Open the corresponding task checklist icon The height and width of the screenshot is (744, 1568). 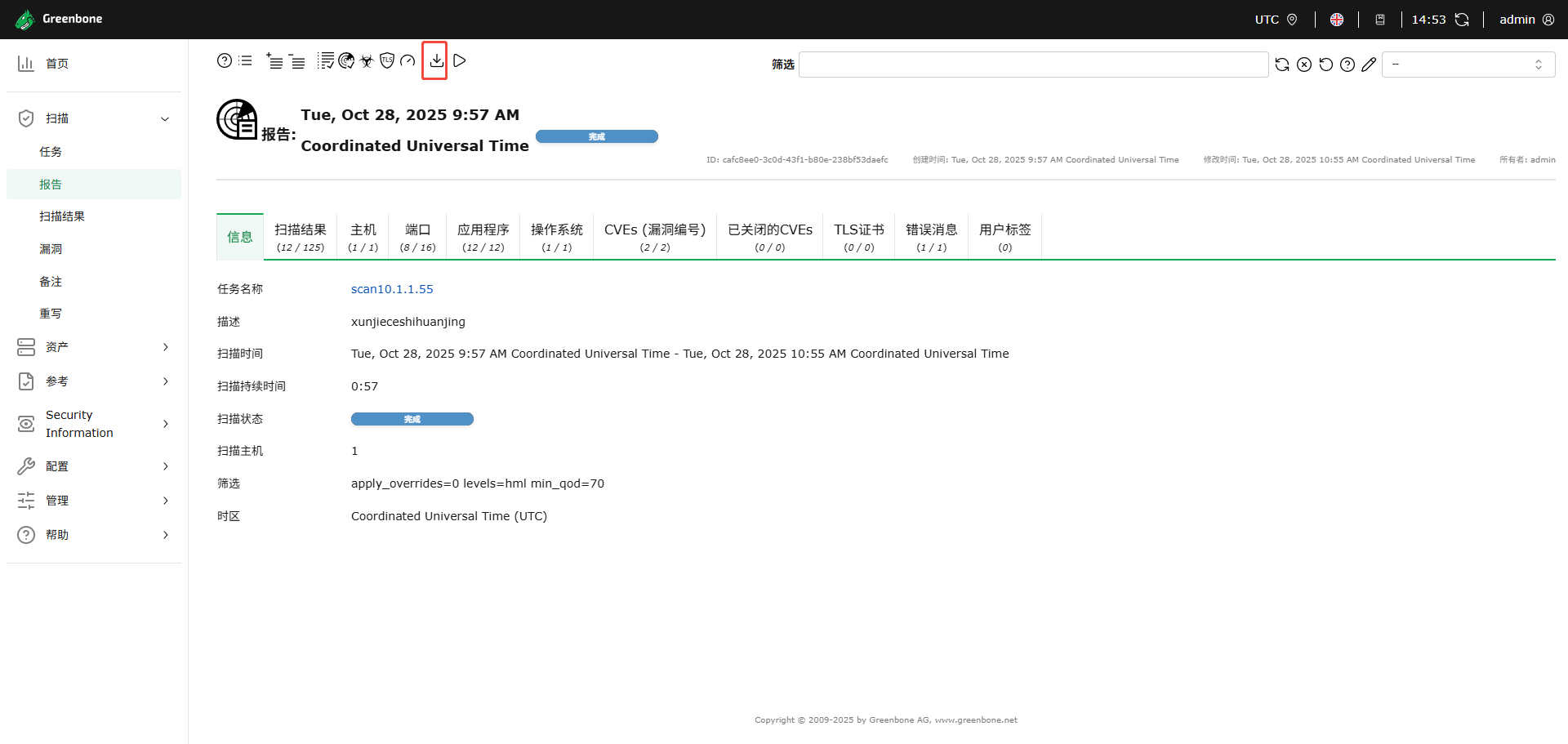pyautogui.click(x=326, y=60)
